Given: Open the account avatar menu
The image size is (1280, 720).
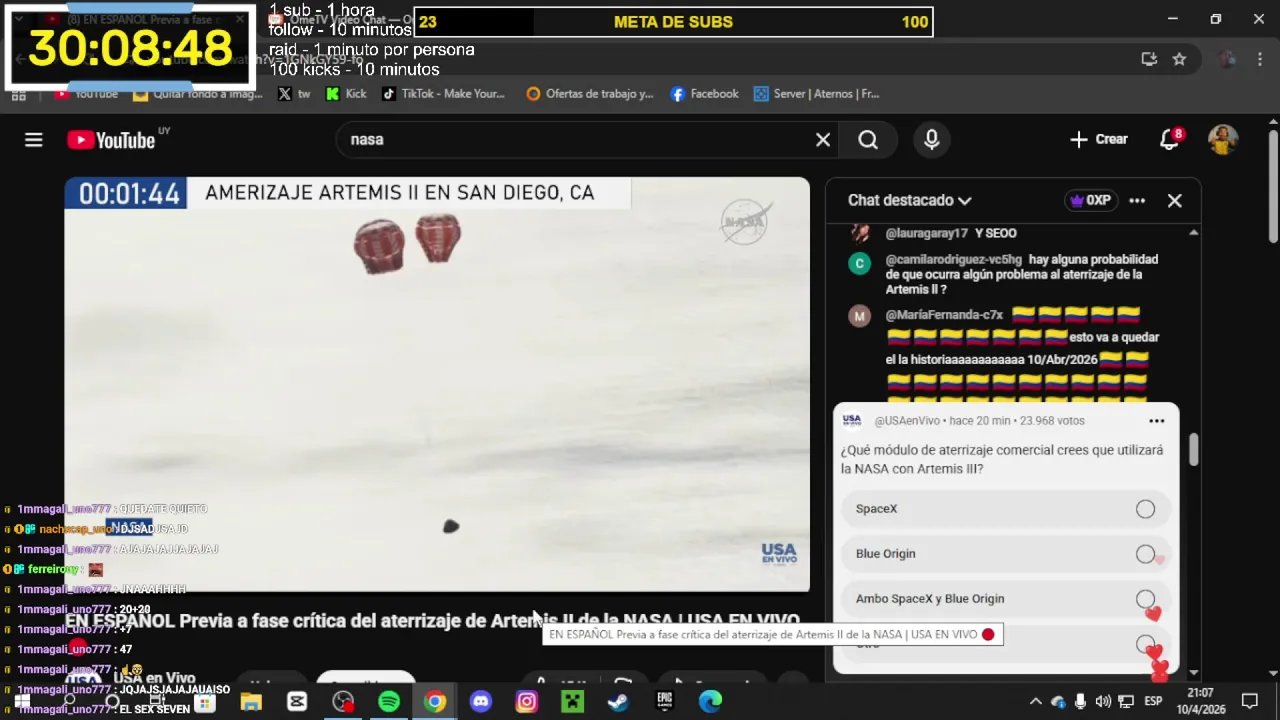Looking at the screenshot, I should click(1223, 140).
